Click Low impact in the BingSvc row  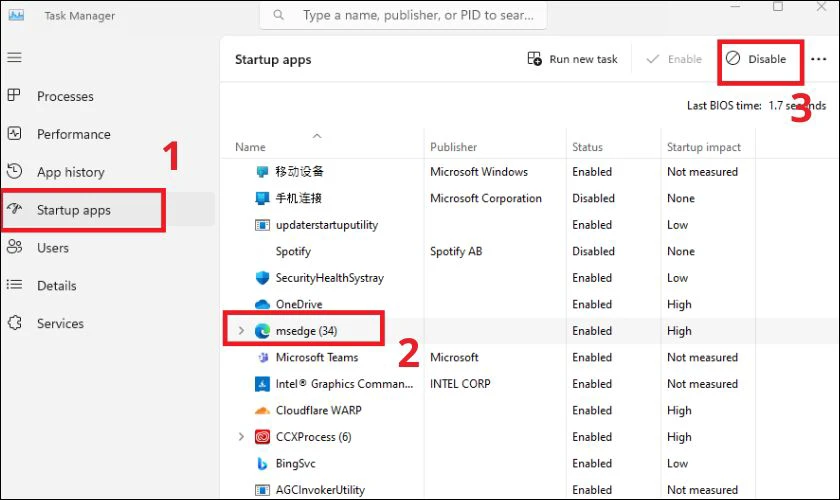(677, 464)
